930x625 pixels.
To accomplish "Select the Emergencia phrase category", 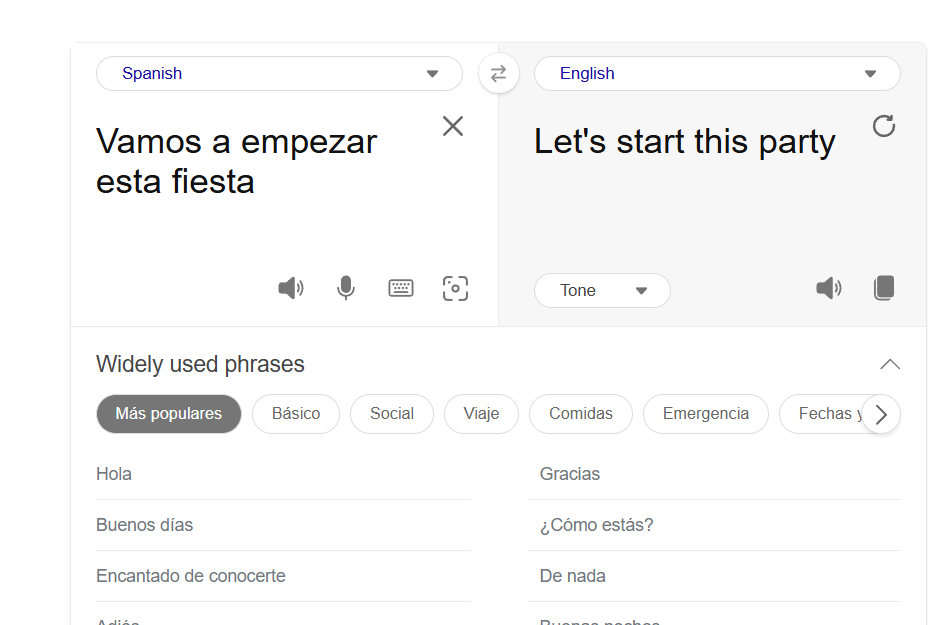I will (x=706, y=414).
